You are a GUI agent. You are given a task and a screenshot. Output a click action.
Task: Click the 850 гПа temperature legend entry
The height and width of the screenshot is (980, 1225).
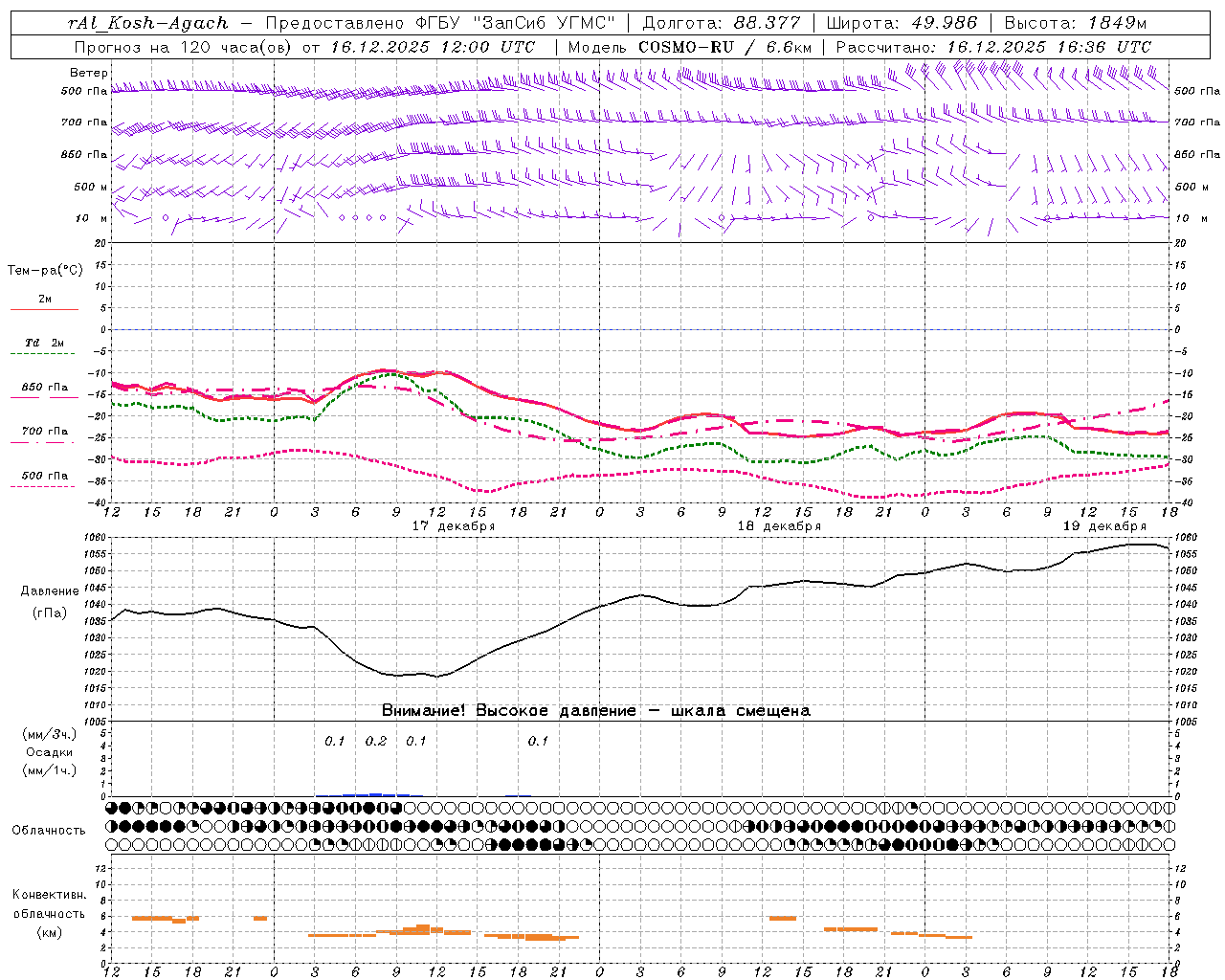coord(44,391)
